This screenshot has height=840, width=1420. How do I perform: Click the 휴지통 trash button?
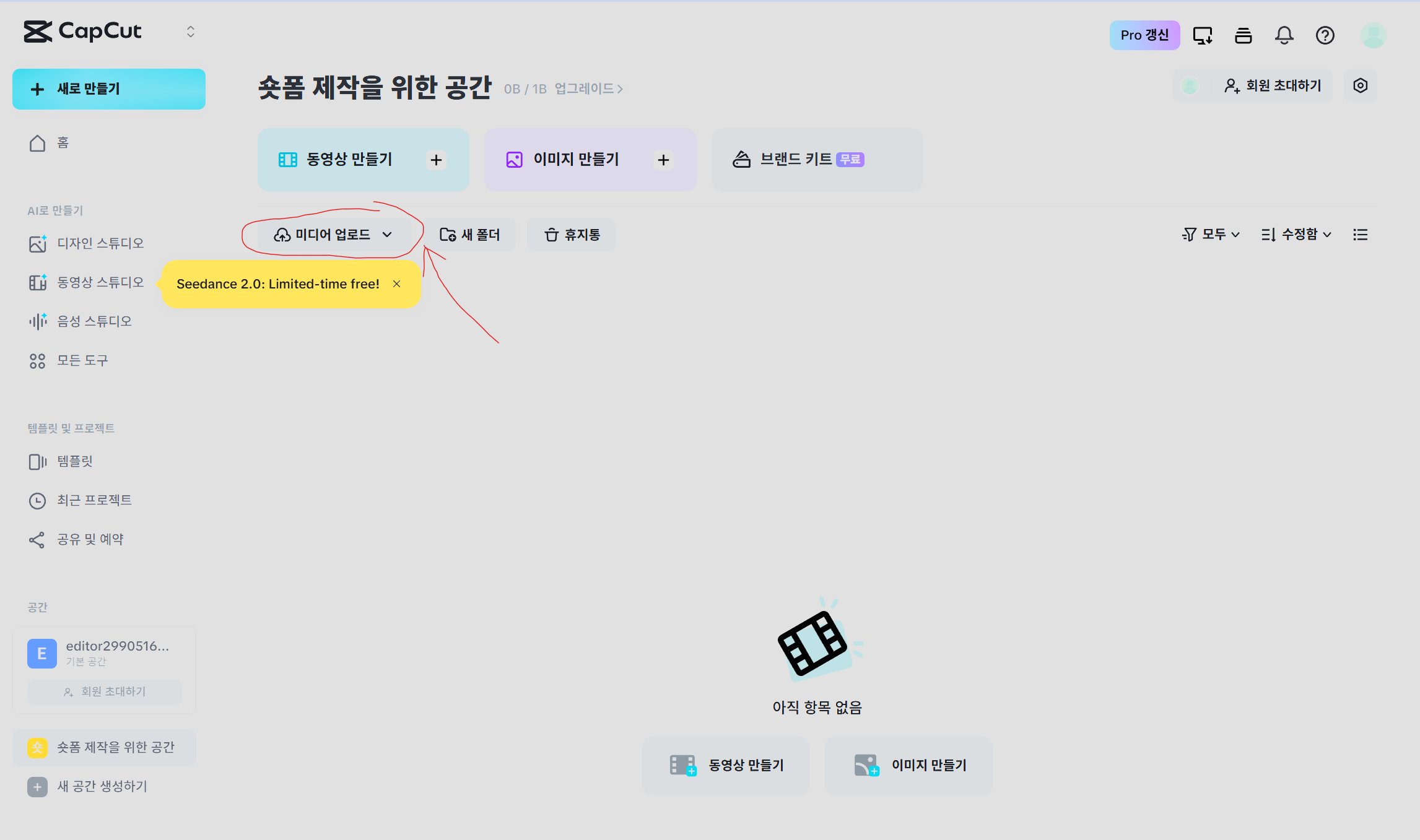tap(572, 235)
